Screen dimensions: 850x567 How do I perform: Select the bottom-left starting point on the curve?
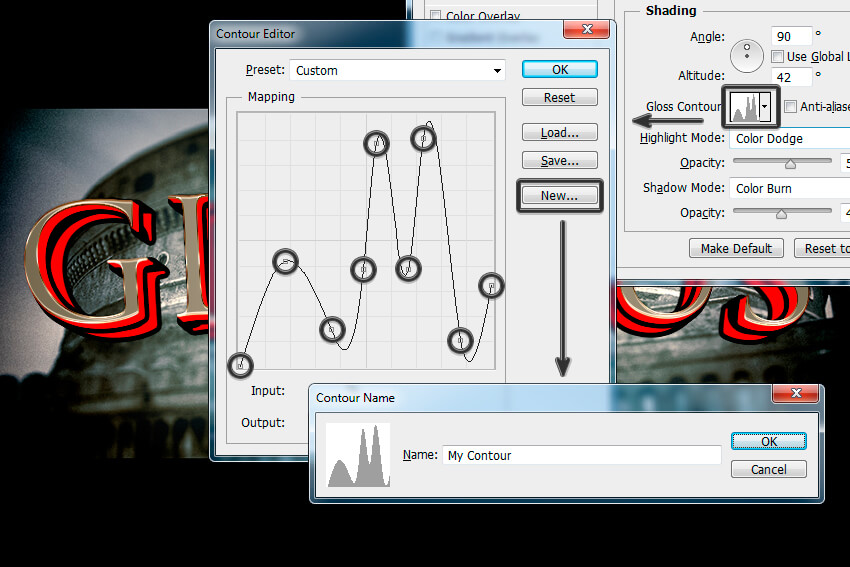[240, 365]
